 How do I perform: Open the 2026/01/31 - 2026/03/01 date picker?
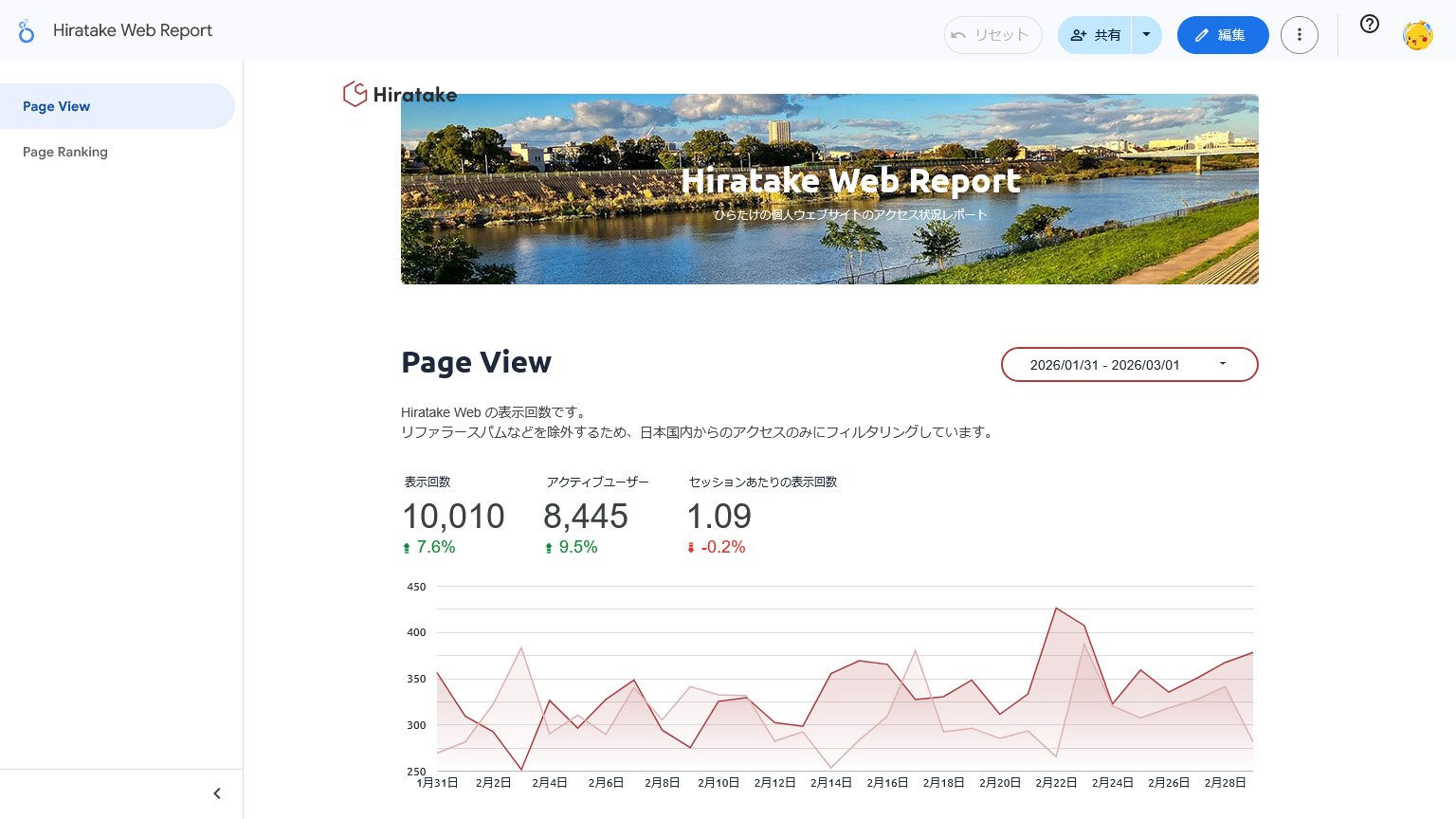[1129, 364]
